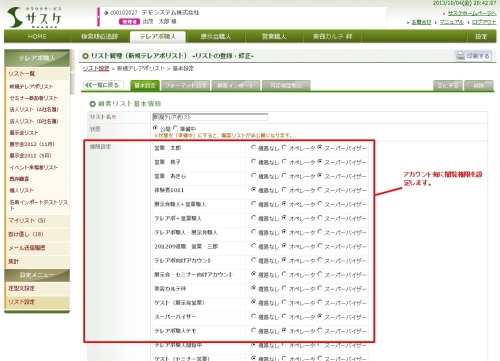Select the 準備中 status radio button
The height and width of the screenshot is (361, 500).
click(175, 128)
